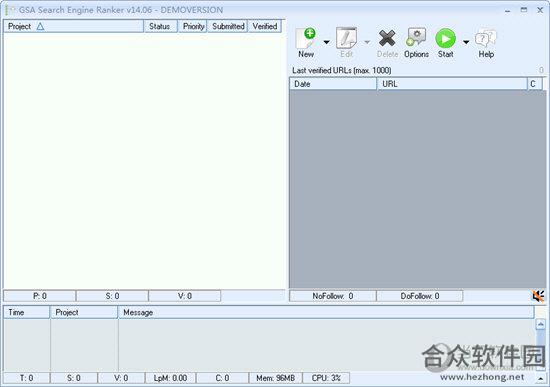550x387 pixels.
Task: Click the Mem: 96MB status entry
Action: [x=275, y=378]
